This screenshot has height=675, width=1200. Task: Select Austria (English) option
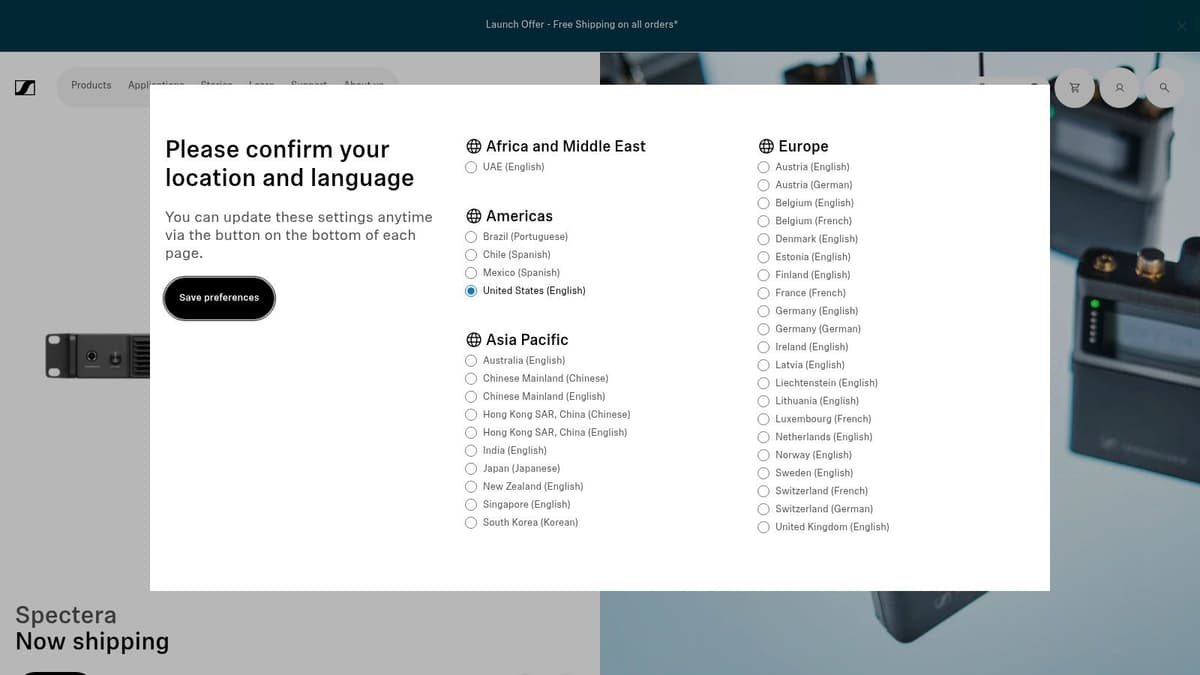tap(764, 167)
